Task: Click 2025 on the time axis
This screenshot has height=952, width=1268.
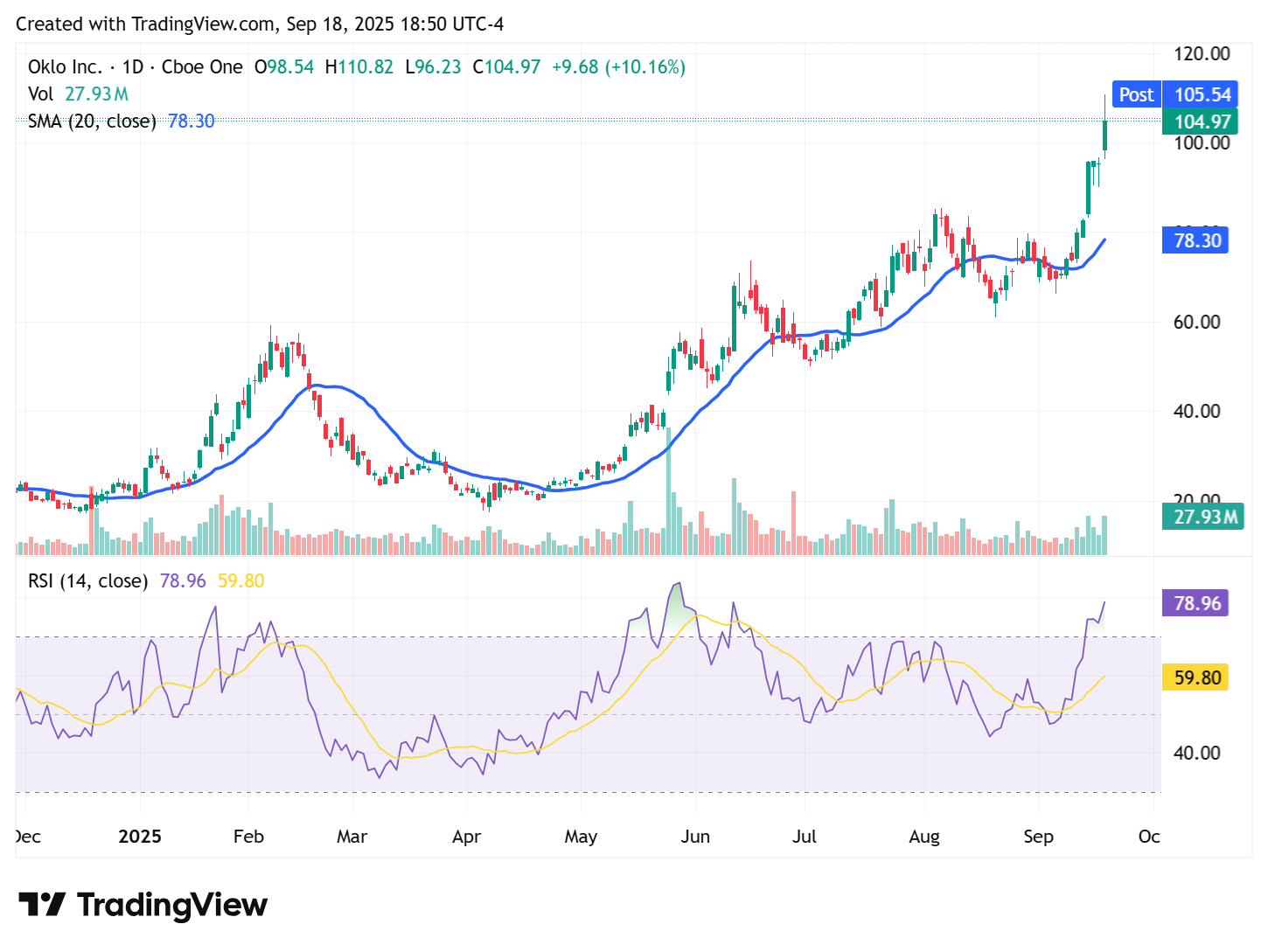Action: (x=140, y=837)
